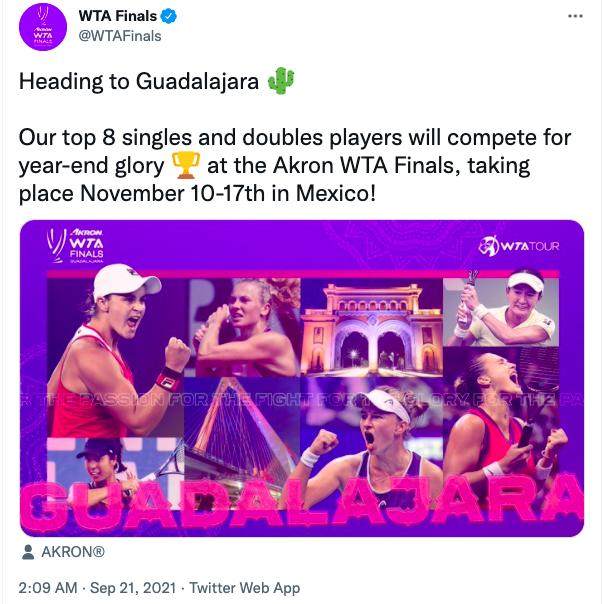This screenshot has width=604, height=604.
Task: Click the blue verified badge
Action: pyautogui.click(x=171, y=16)
